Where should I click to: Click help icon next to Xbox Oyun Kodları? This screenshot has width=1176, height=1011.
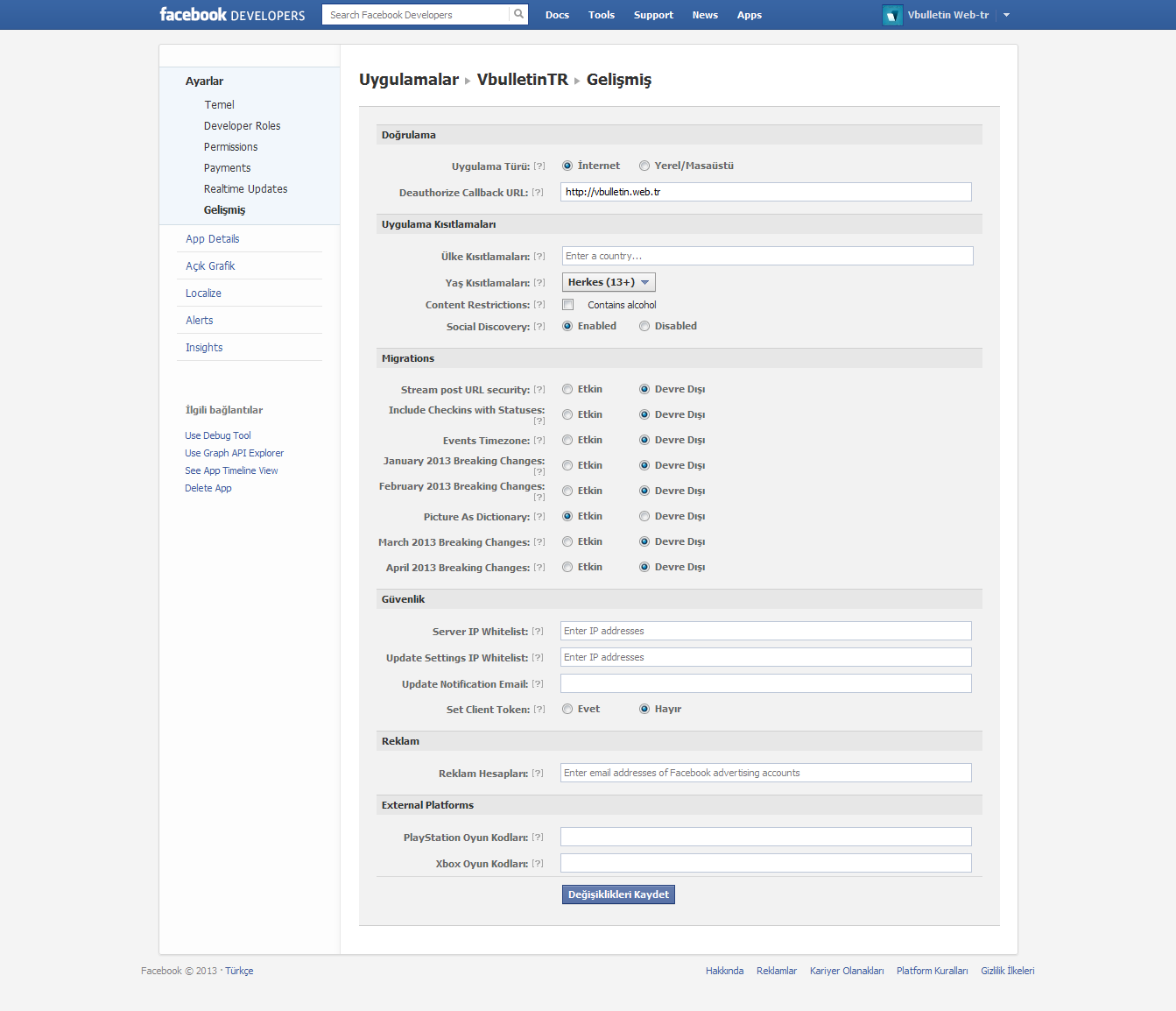pyautogui.click(x=538, y=864)
